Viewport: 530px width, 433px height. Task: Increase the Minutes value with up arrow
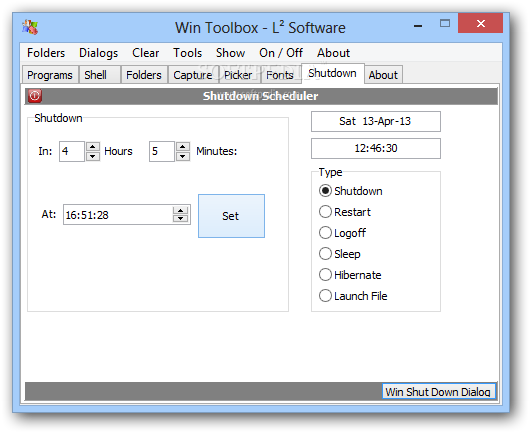point(183,147)
